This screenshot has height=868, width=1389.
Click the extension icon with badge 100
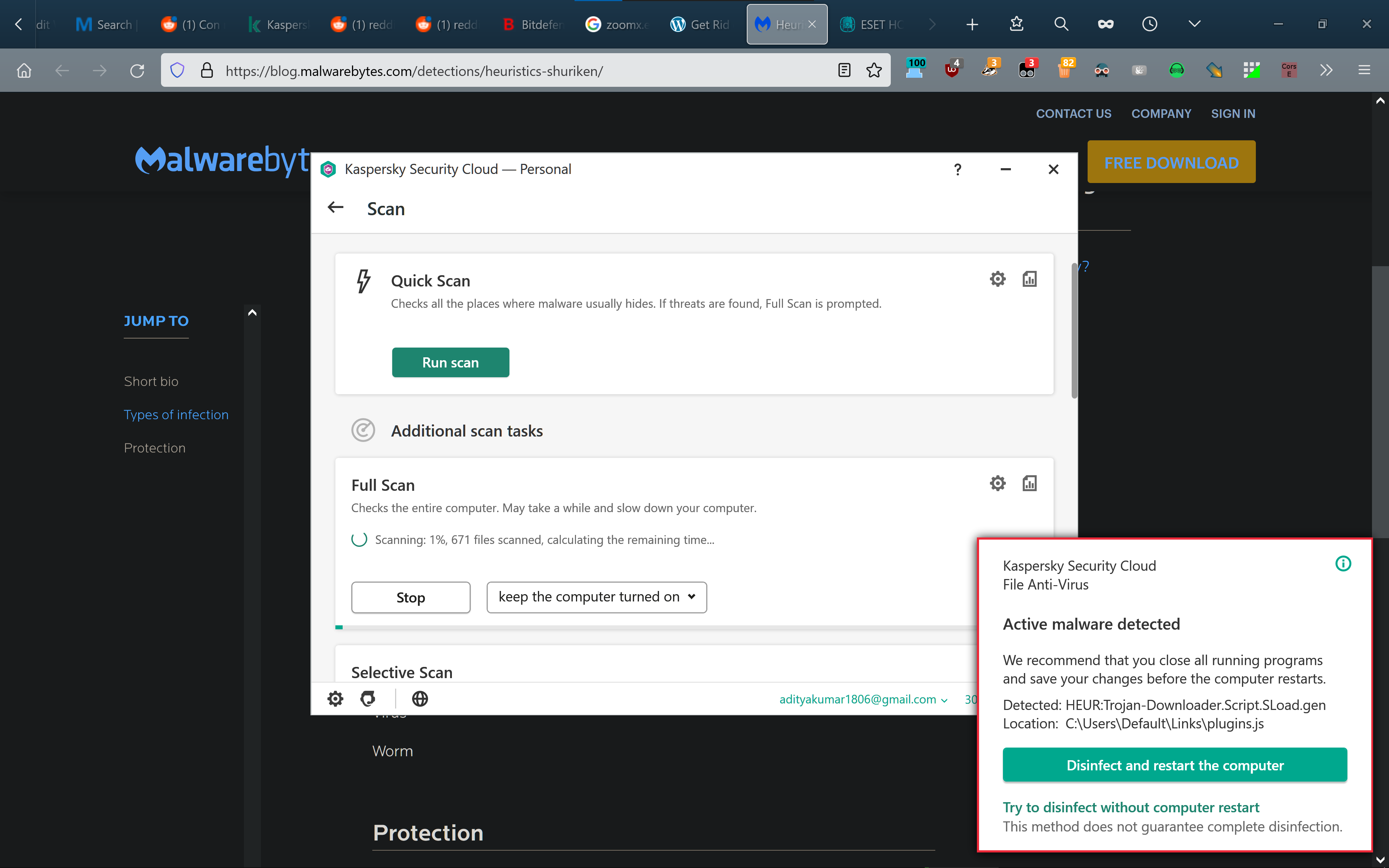[915, 69]
